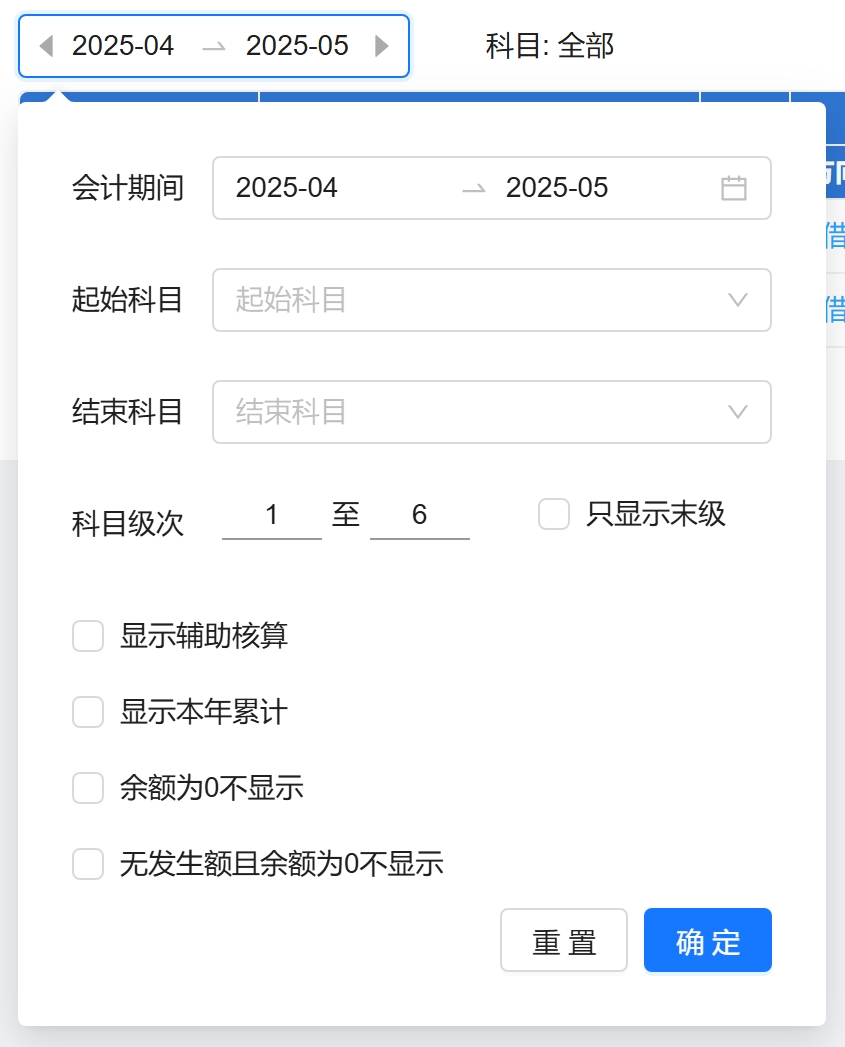845x1047 pixels.
Task: Click the 科目: 全部 label
Action: click(x=550, y=46)
